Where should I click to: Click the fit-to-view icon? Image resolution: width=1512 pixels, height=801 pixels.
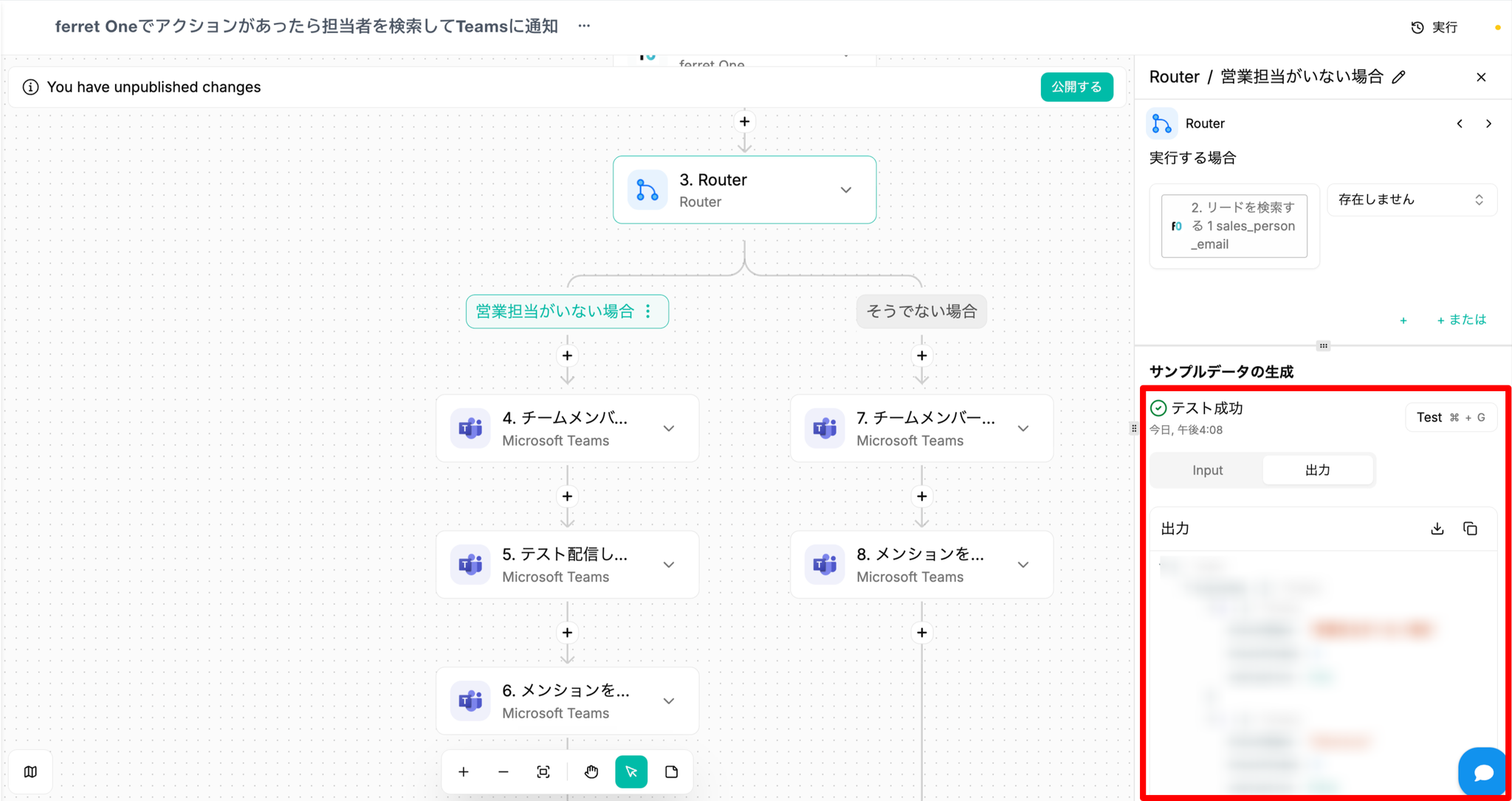pyautogui.click(x=543, y=771)
